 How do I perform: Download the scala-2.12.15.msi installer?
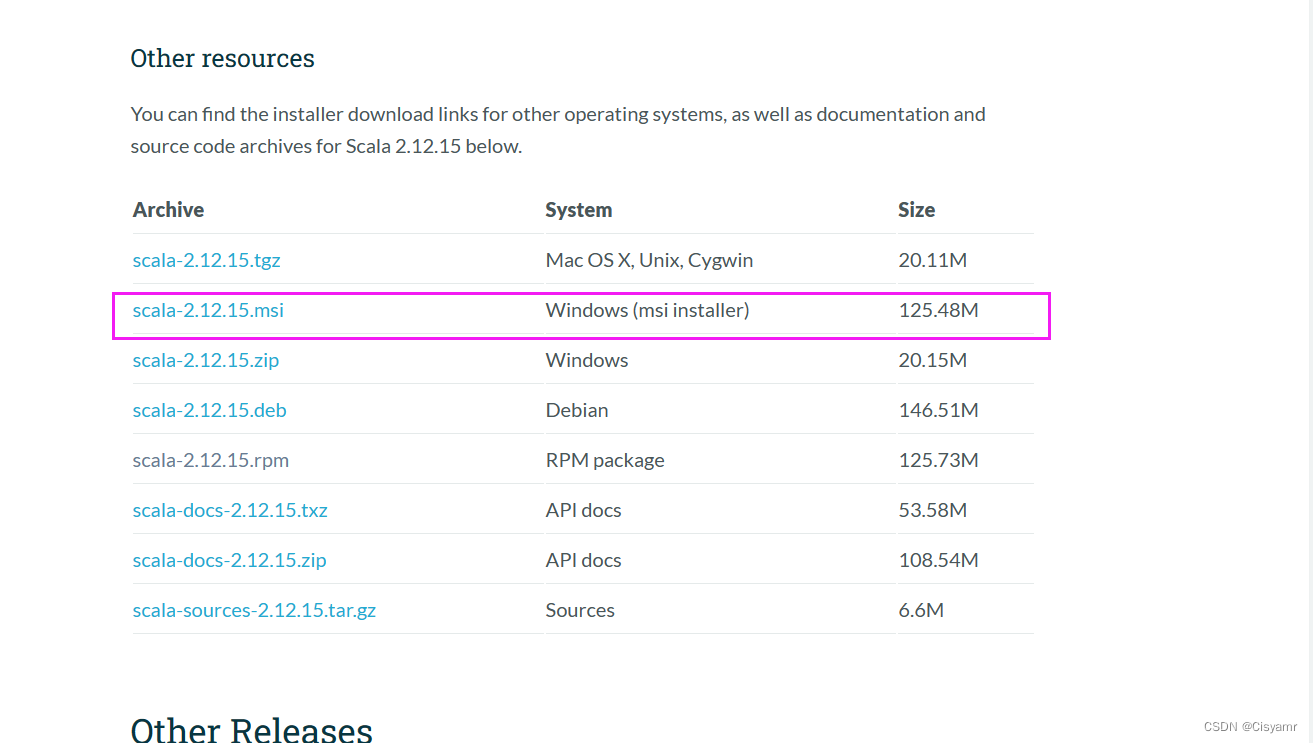pos(208,310)
